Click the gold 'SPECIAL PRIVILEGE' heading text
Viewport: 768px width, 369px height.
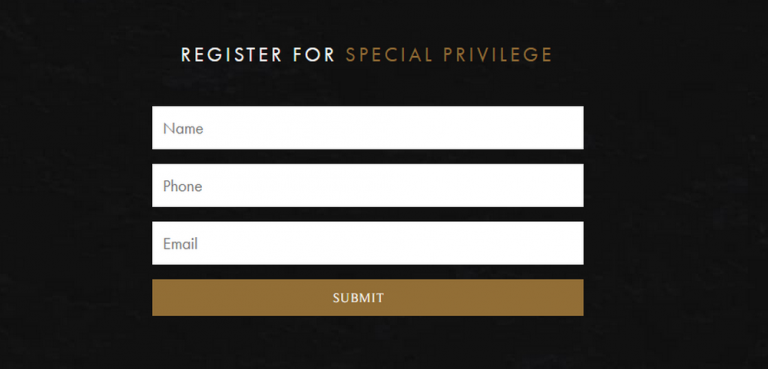click(449, 55)
